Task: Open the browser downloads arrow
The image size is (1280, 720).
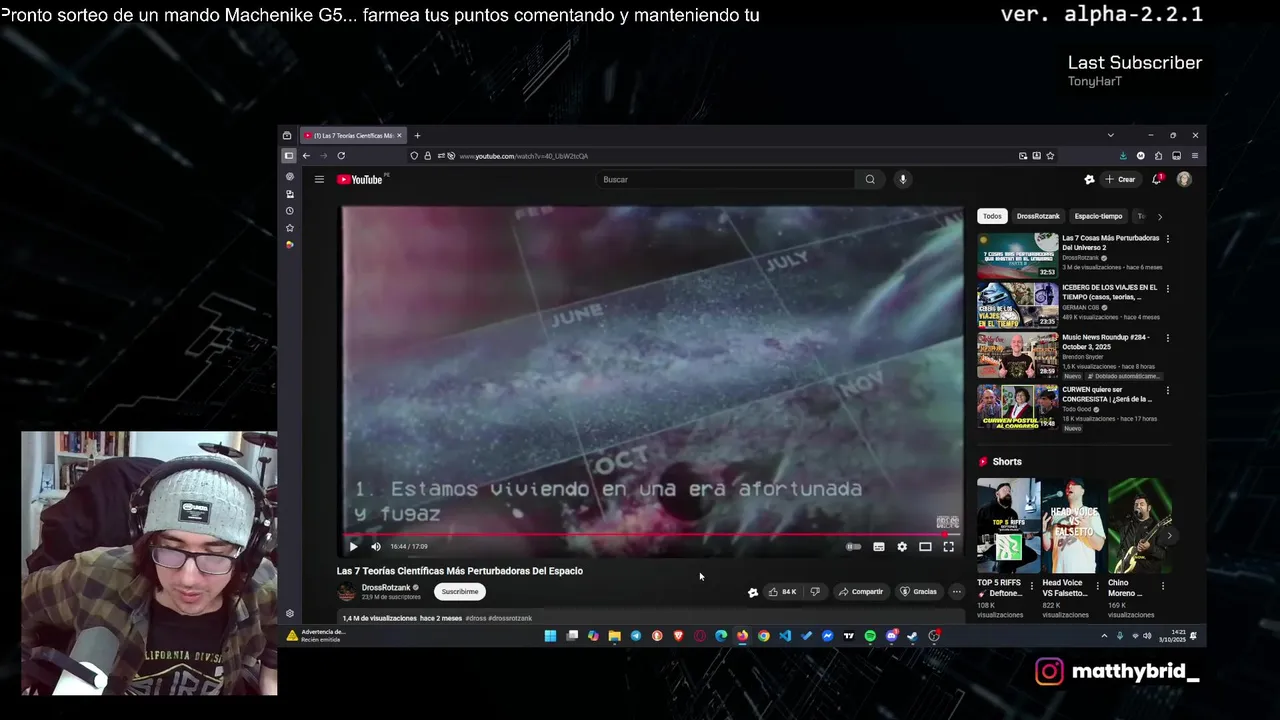Action: [x=1123, y=156]
